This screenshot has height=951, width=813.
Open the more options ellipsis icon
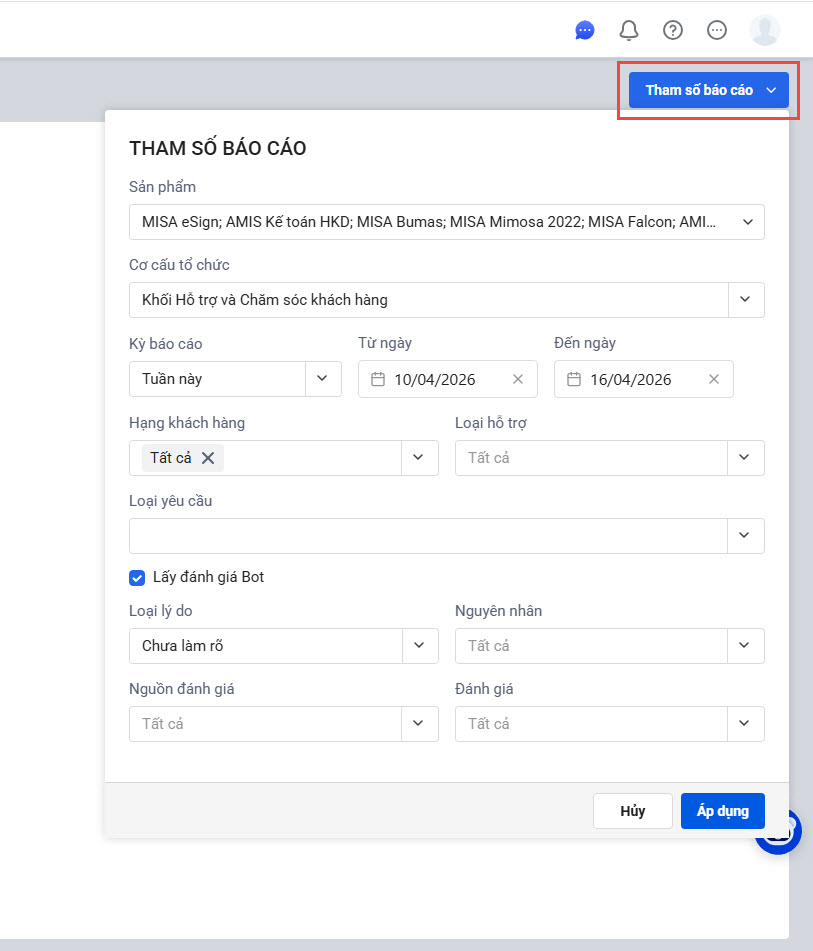click(x=717, y=30)
